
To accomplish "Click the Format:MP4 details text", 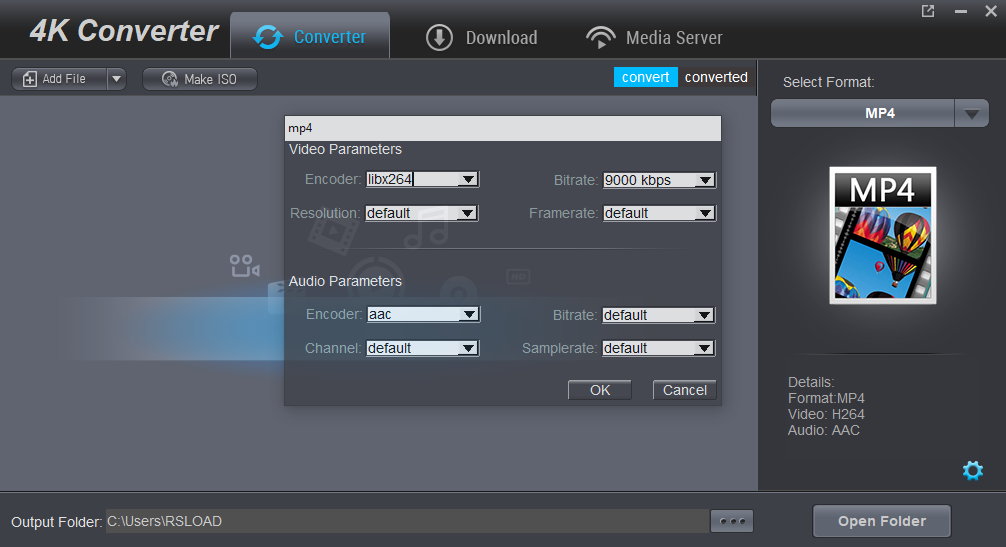I will click(826, 398).
